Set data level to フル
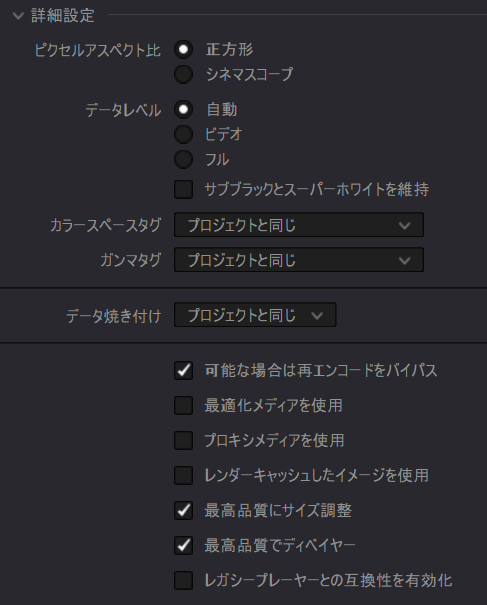This screenshot has width=487, height=605. pyautogui.click(x=183, y=159)
